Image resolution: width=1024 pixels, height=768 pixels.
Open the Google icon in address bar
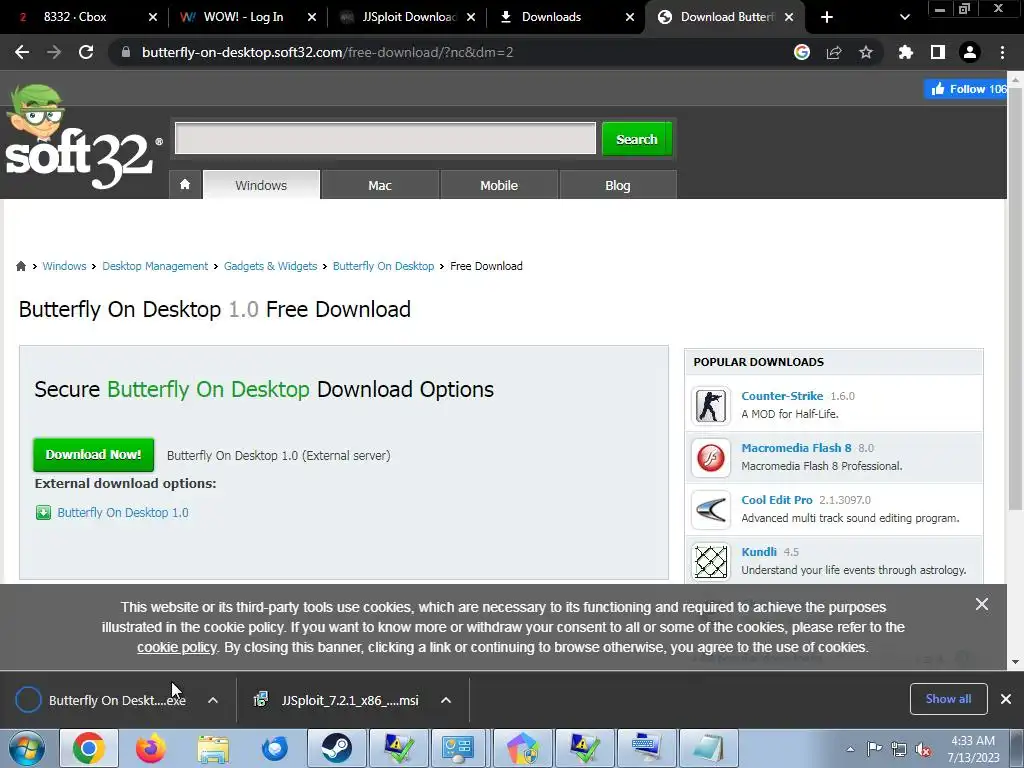click(802, 52)
